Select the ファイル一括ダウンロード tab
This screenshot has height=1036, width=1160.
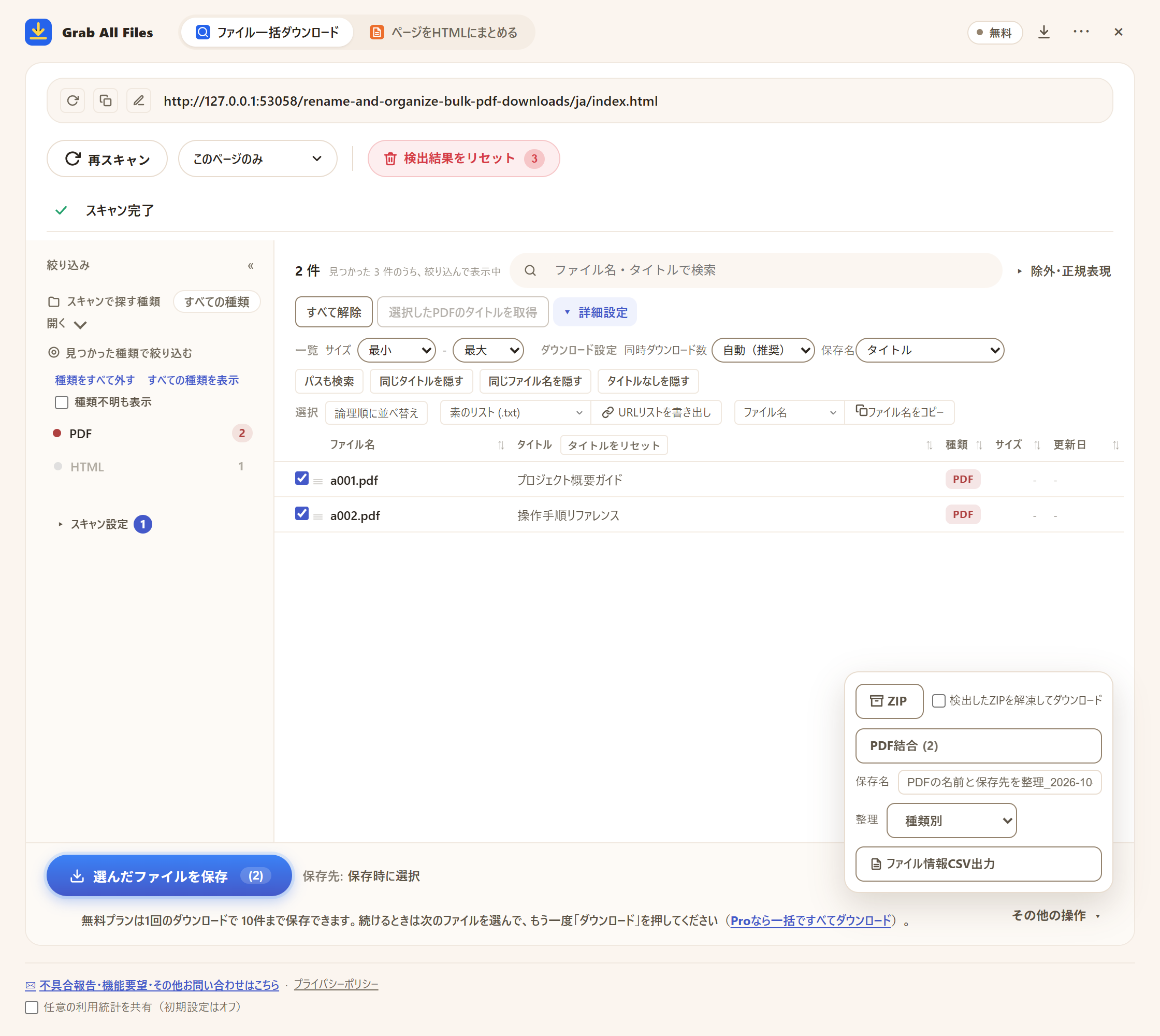[x=267, y=33]
